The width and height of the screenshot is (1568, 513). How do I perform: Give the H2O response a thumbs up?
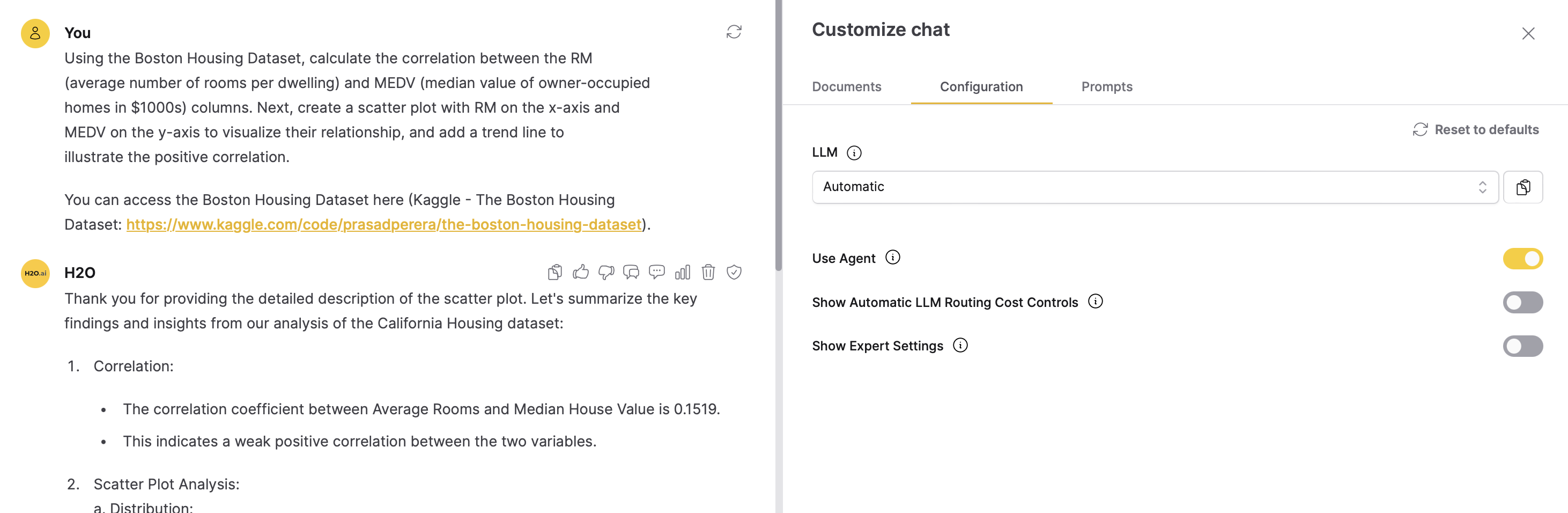(581, 273)
